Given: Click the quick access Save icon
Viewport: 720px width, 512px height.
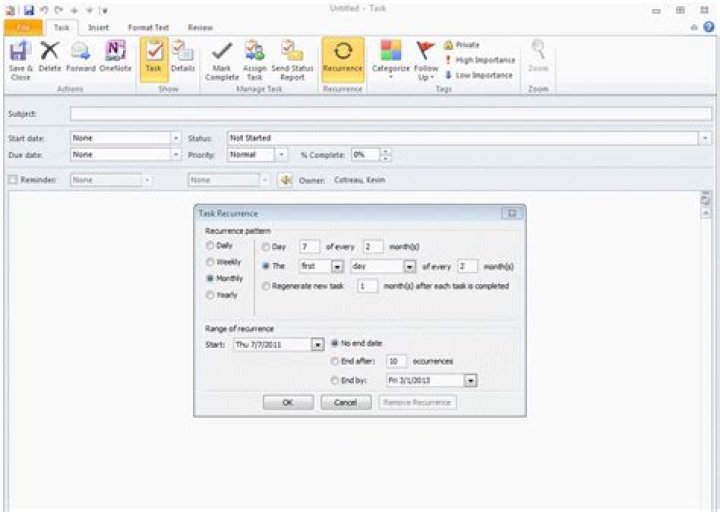Looking at the screenshot, I should coord(29,10).
